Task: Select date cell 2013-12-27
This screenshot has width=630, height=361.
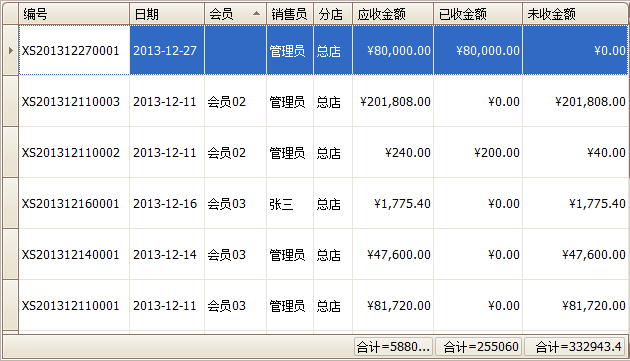Action: [x=167, y=50]
